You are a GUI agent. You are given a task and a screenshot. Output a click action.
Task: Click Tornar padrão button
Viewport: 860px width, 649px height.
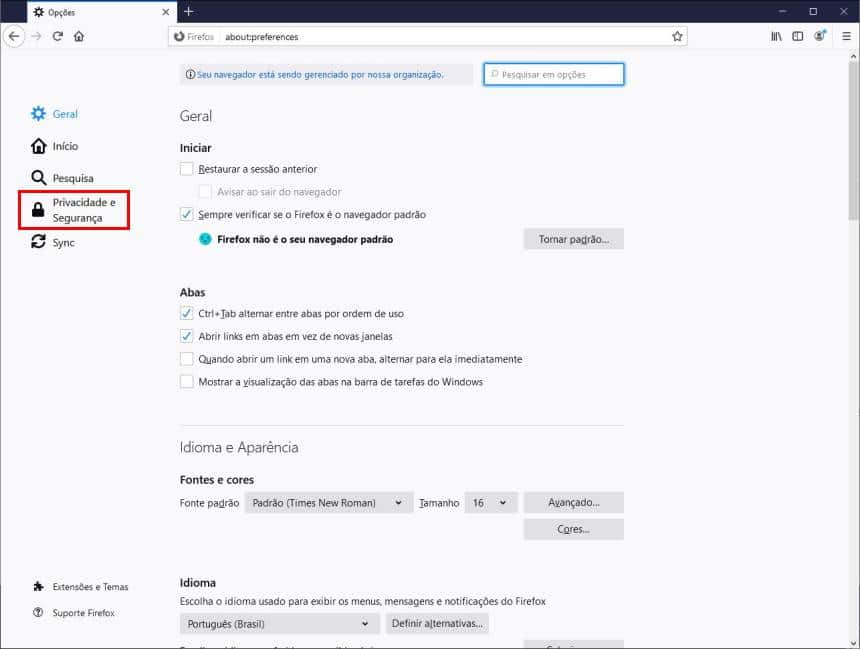pos(574,239)
